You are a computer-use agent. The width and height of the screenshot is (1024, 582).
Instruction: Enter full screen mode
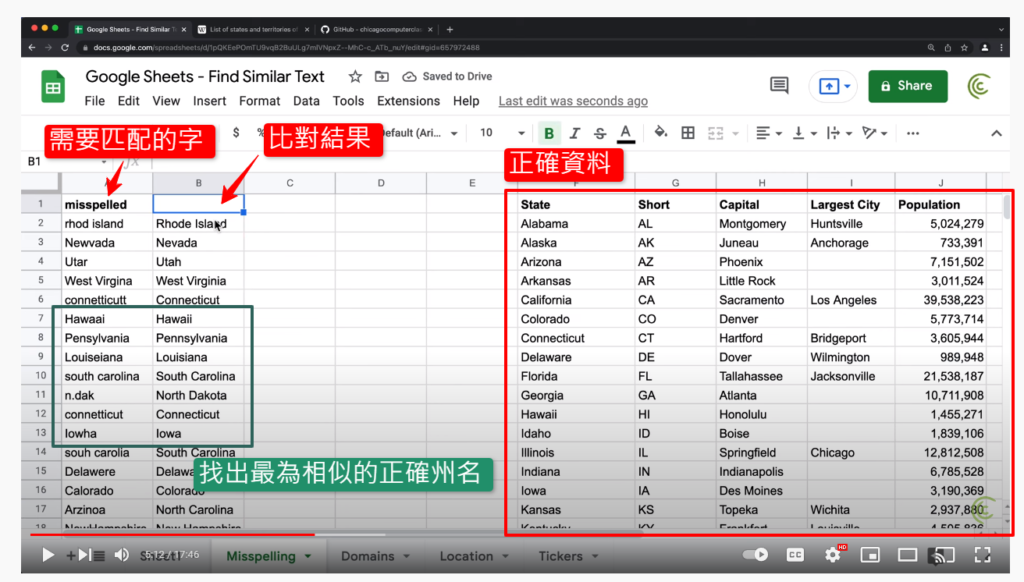(x=983, y=555)
